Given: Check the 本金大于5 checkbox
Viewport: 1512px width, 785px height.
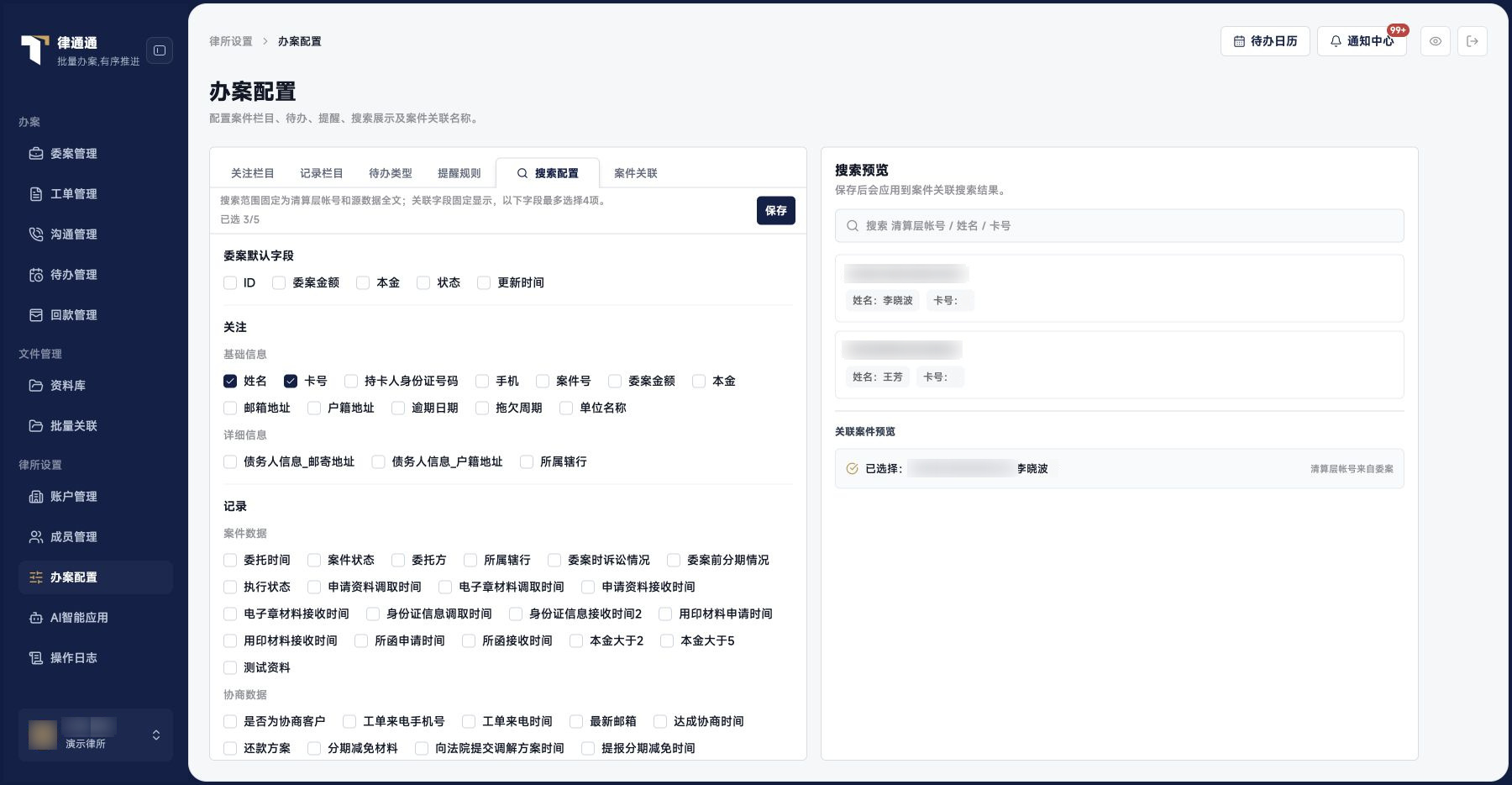Looking at the screenshot, I should point(667,641).
